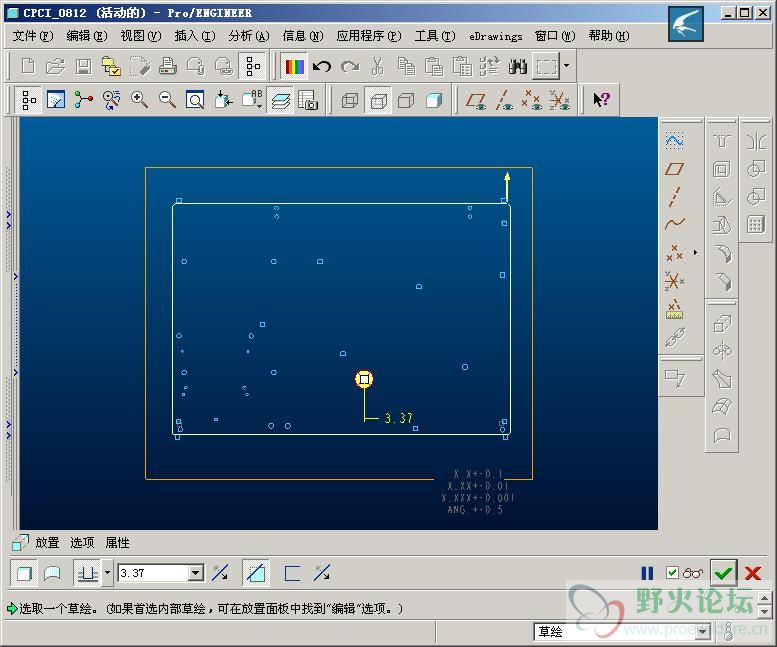Click the Undo arrow in the toolbar

tap(322, 67)
